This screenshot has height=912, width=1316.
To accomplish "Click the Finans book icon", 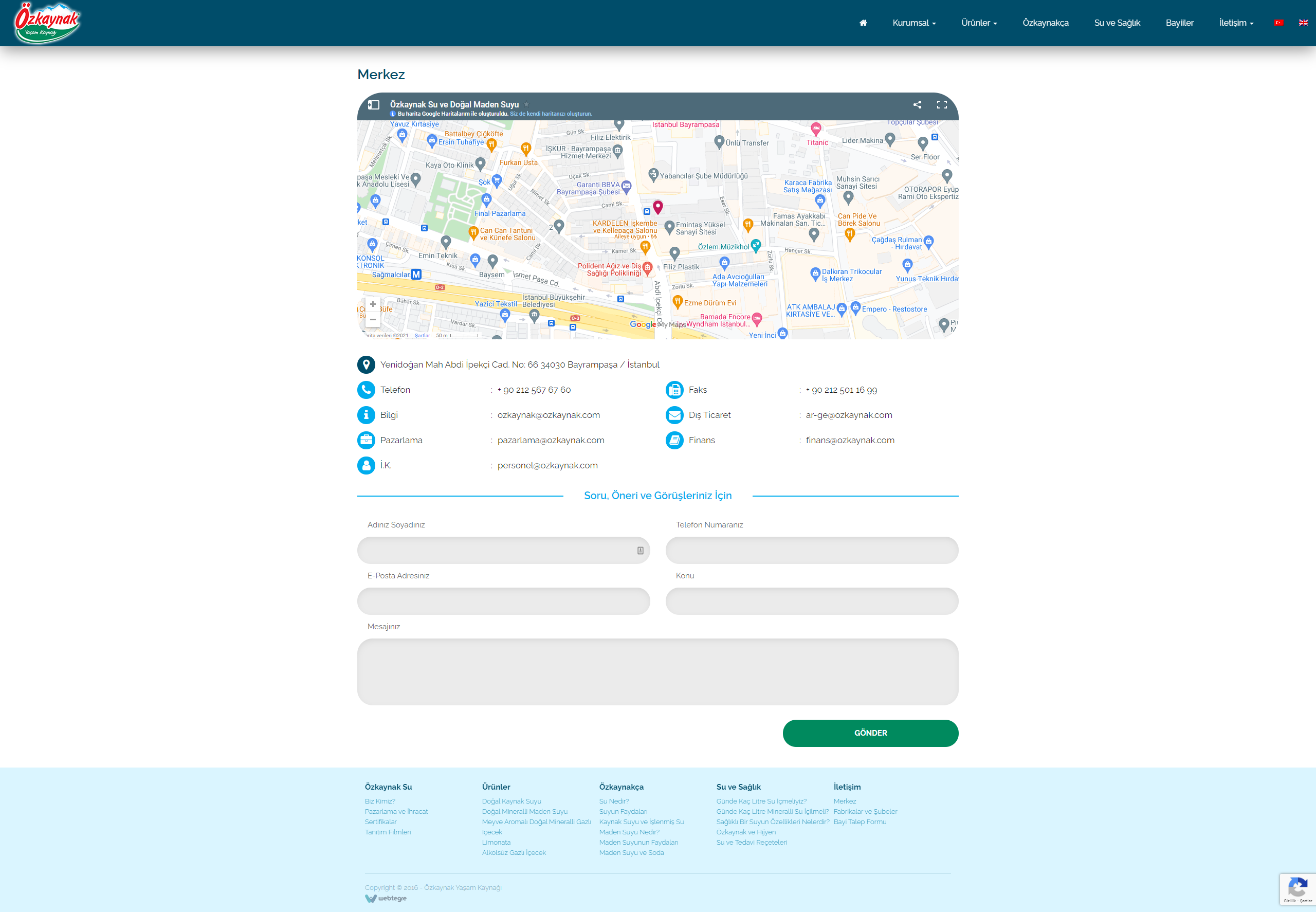I will (x=674, y=440).
